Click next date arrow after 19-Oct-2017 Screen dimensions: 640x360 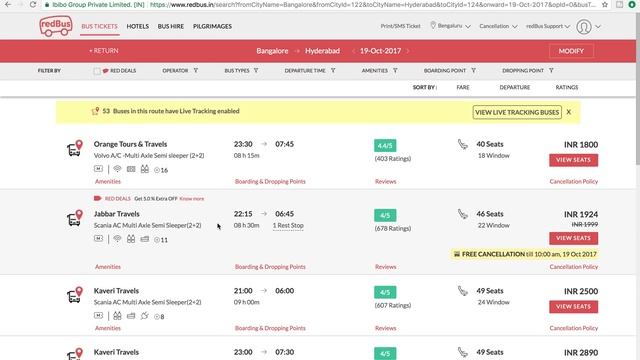(408, 51)
